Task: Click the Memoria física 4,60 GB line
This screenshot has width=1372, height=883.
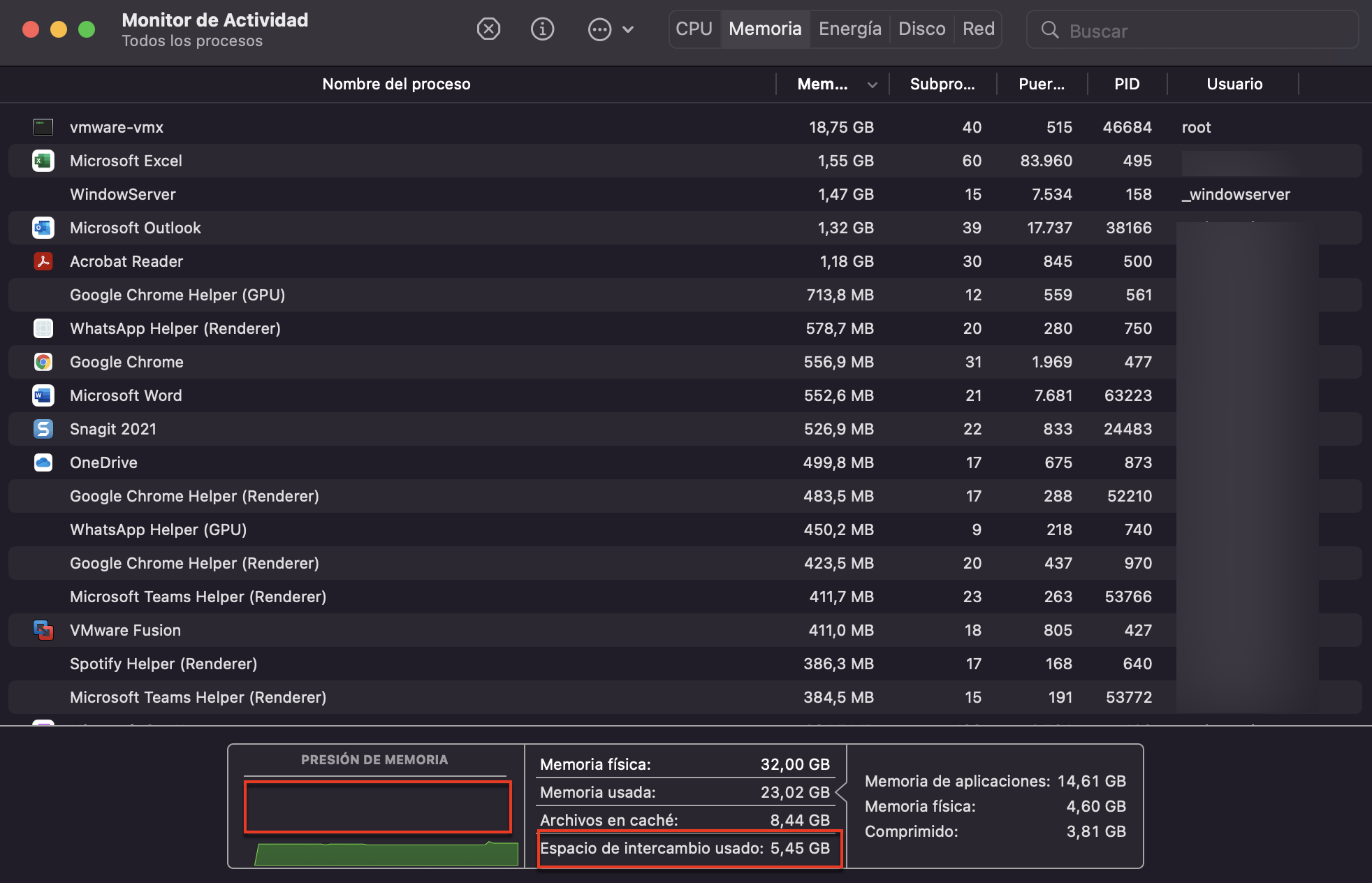Action: (995, 806)
